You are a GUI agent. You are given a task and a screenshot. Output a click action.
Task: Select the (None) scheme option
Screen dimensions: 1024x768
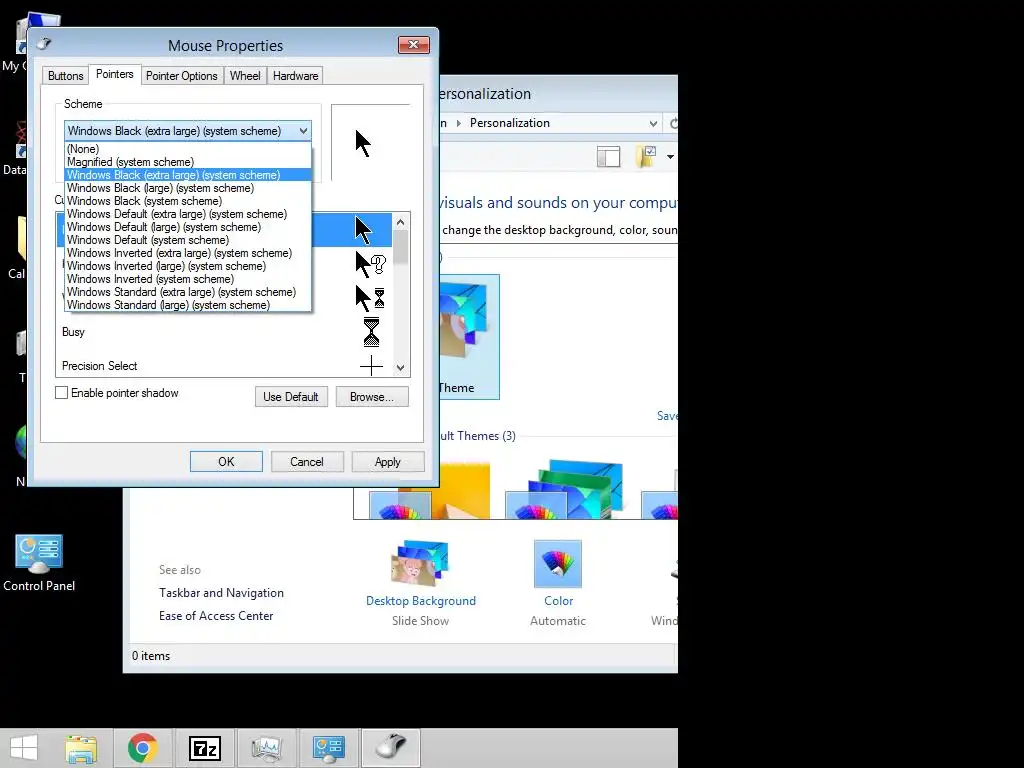tap(188, 149)
